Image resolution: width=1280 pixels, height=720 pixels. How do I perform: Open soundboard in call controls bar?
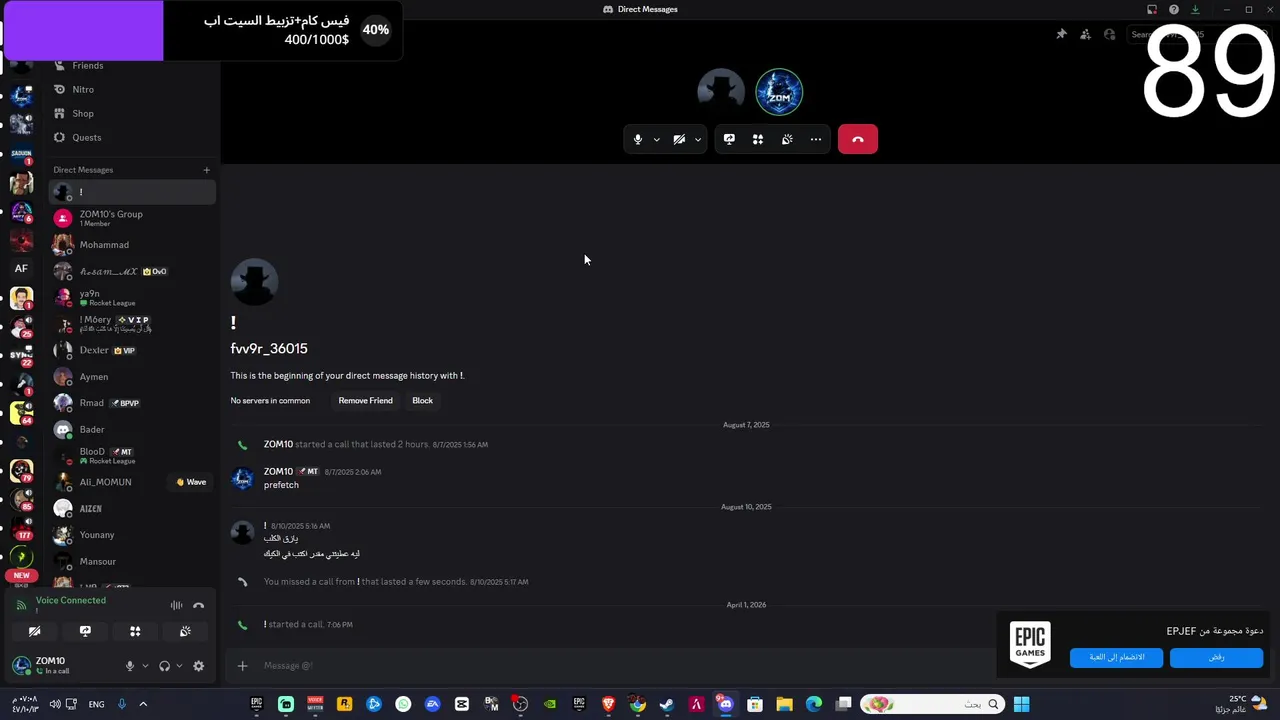point(787,139)
